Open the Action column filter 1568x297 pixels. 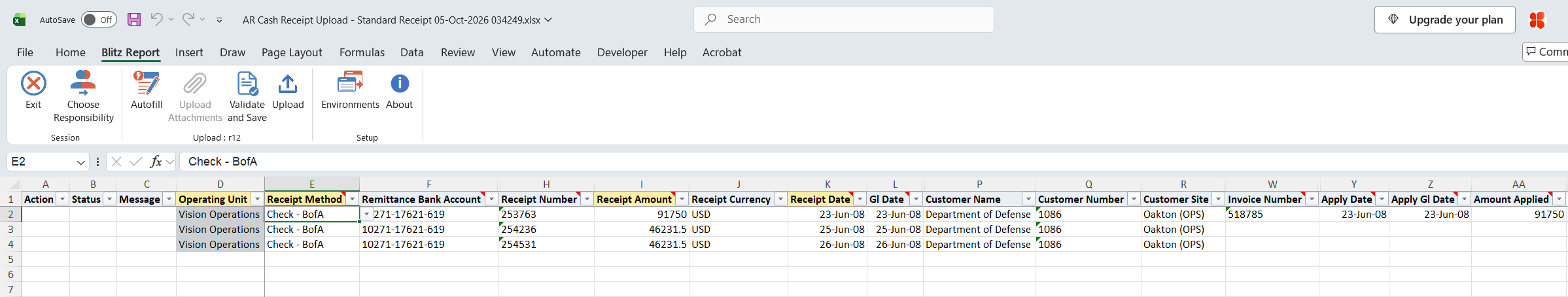[62, 199]
